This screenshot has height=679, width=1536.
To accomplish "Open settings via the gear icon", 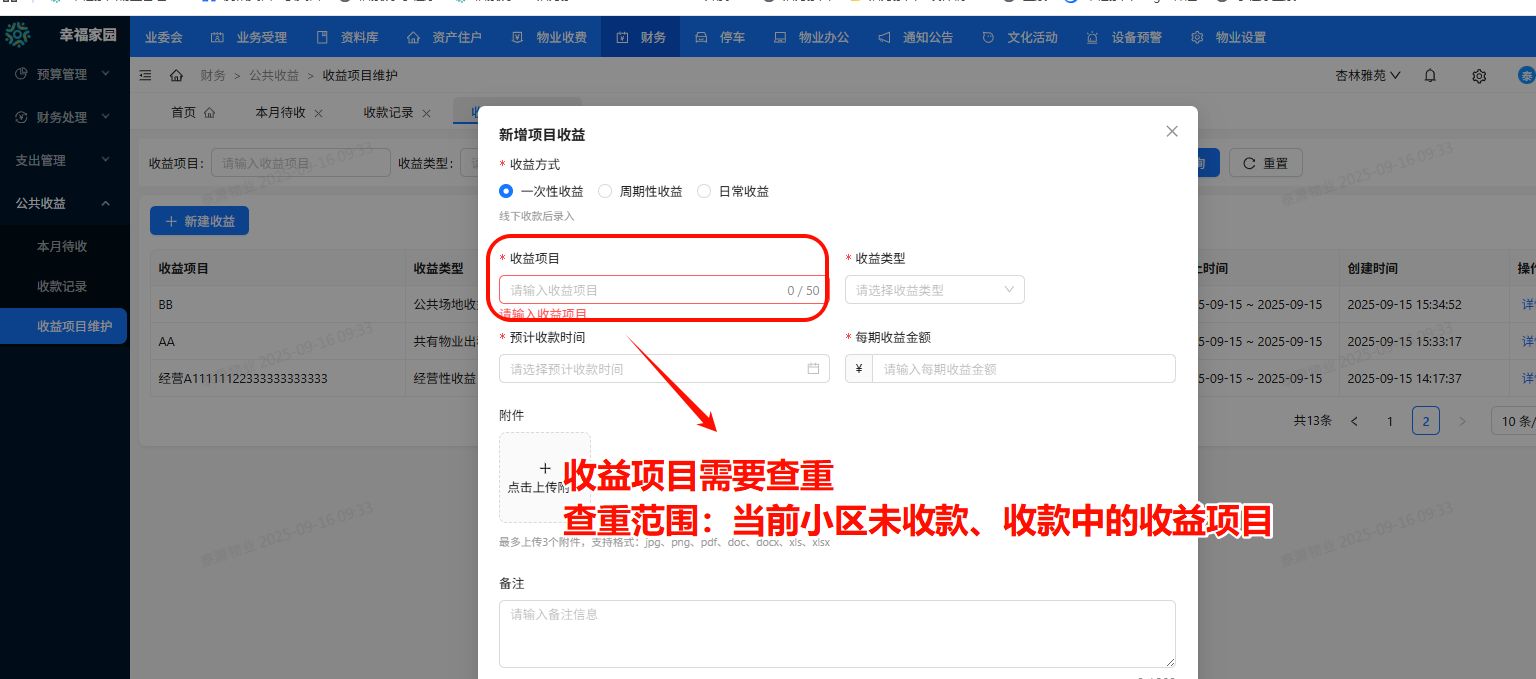I will pyautogui.click(x=1478, y=76).
